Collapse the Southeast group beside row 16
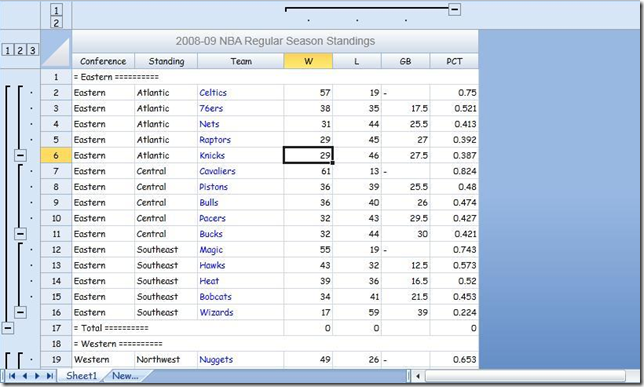 (20, 312)
